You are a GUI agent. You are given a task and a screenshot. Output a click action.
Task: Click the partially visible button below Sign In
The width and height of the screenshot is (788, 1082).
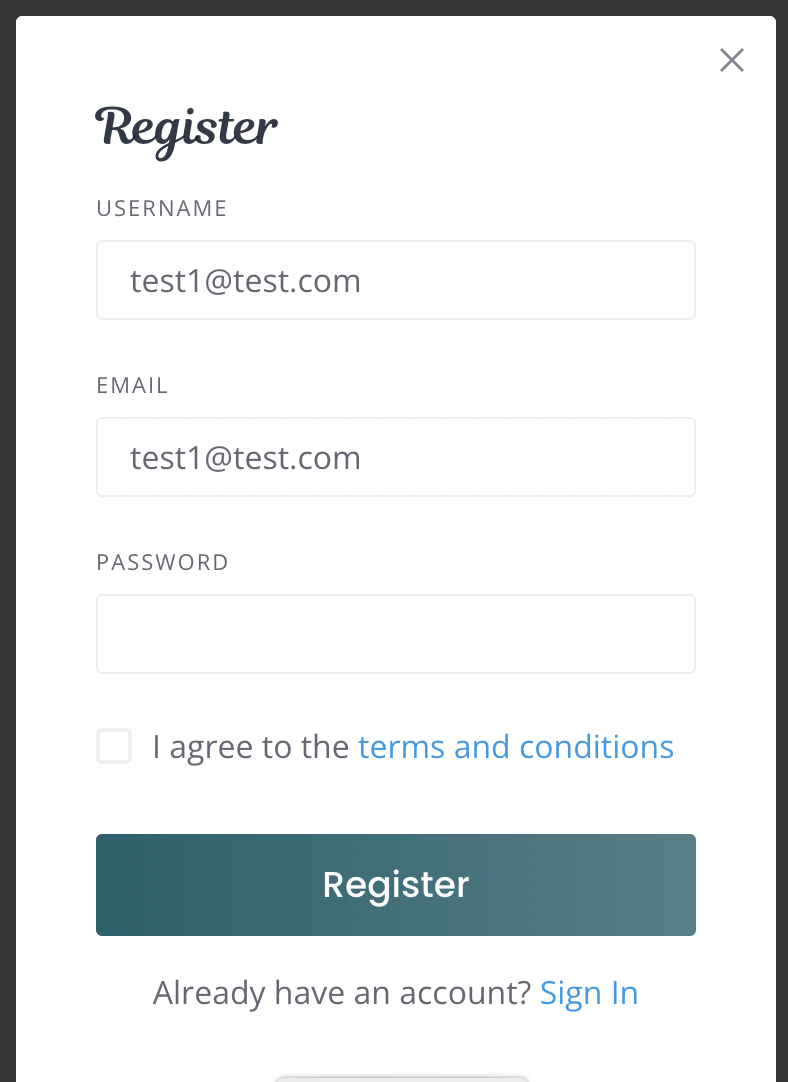(x=402, y=1079)
